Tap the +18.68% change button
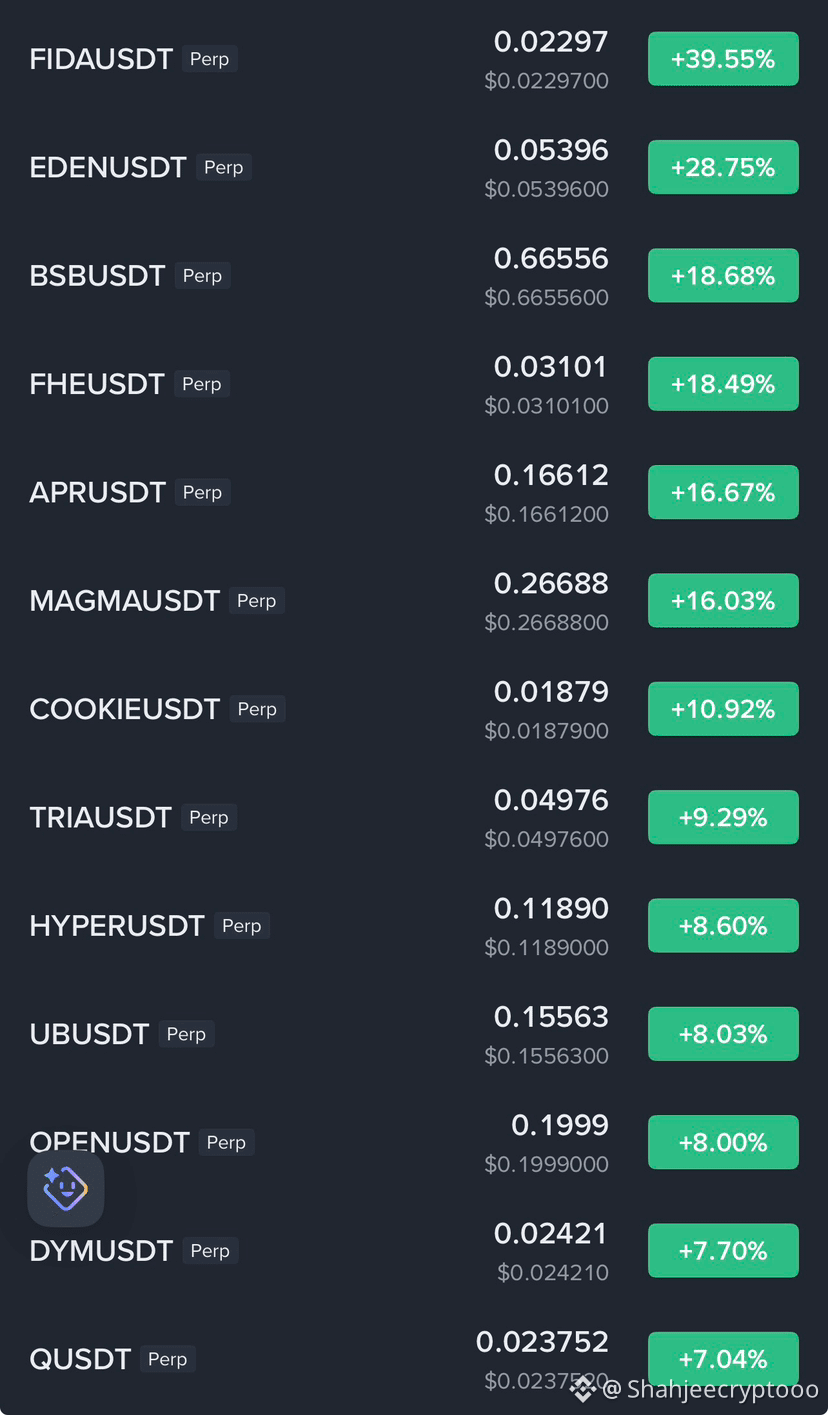 (x=723, y=275)
